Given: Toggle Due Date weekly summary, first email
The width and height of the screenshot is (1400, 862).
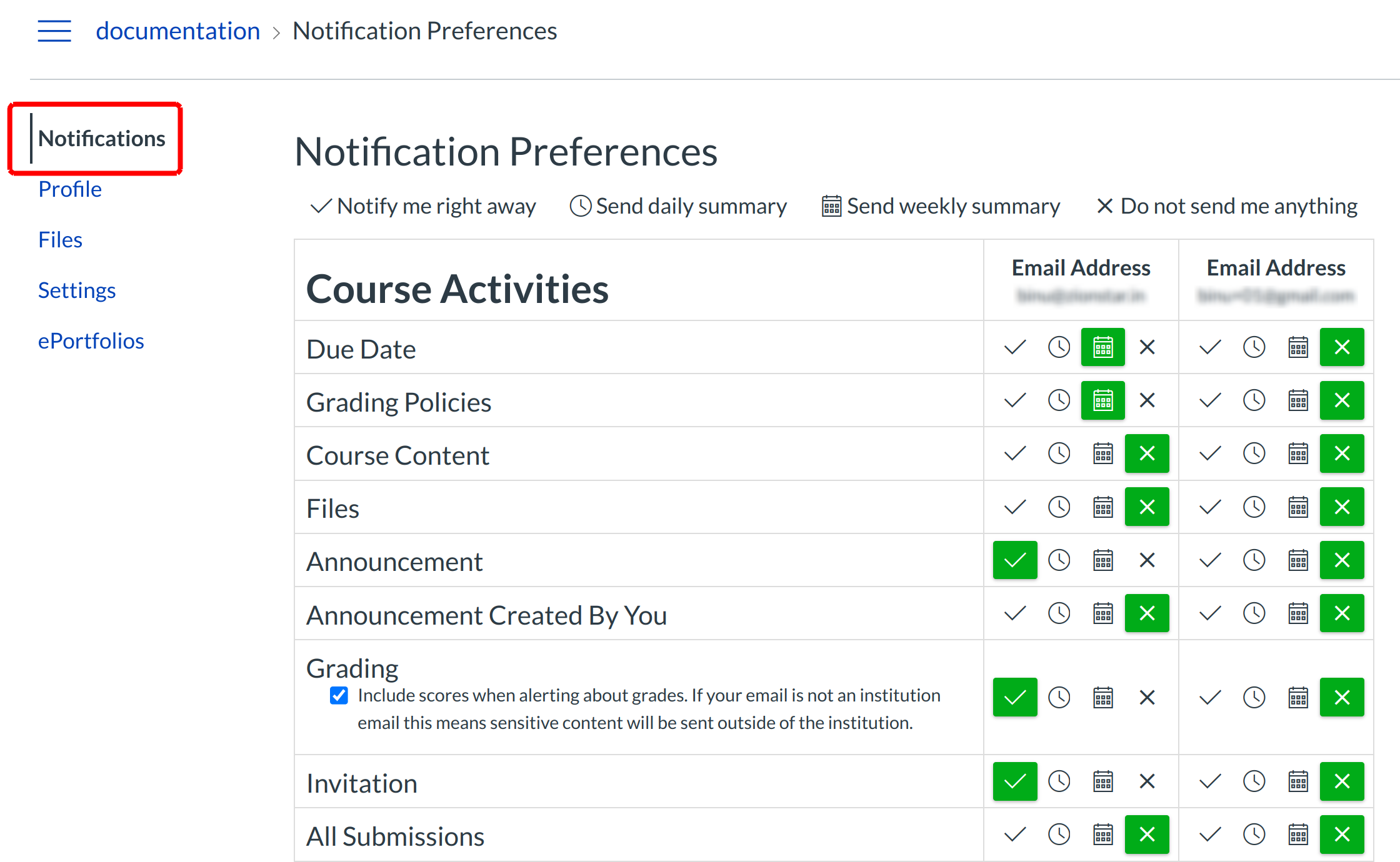Looking at the screenshot, I should 1102,347.
